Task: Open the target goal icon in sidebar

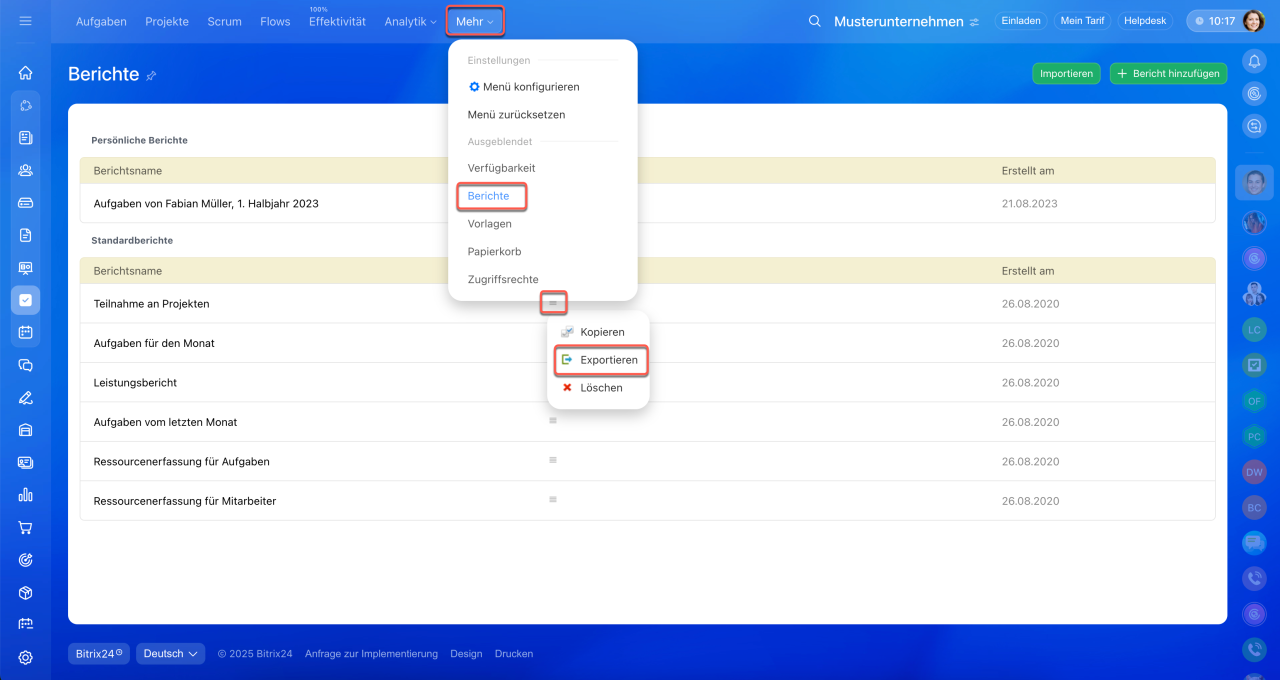Action: tap(26, 560)
